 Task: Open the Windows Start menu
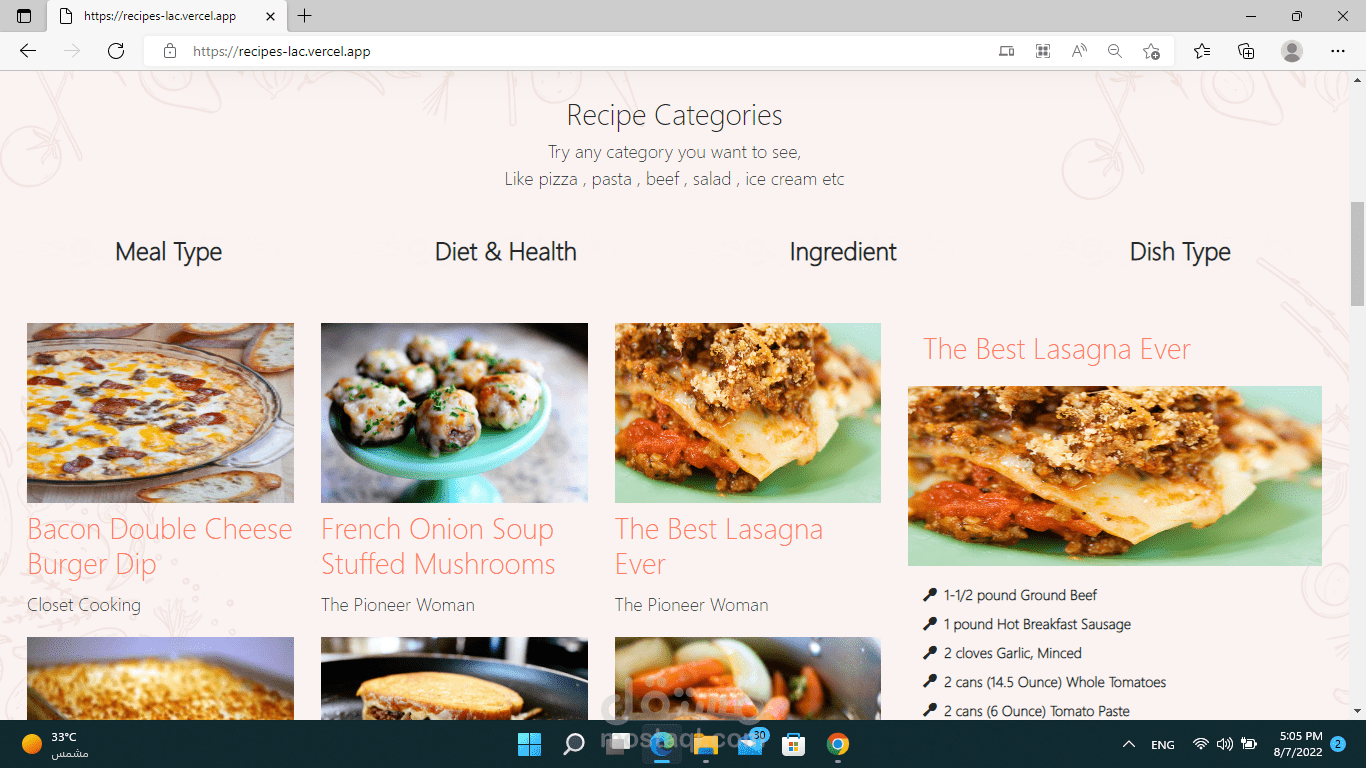529,744
